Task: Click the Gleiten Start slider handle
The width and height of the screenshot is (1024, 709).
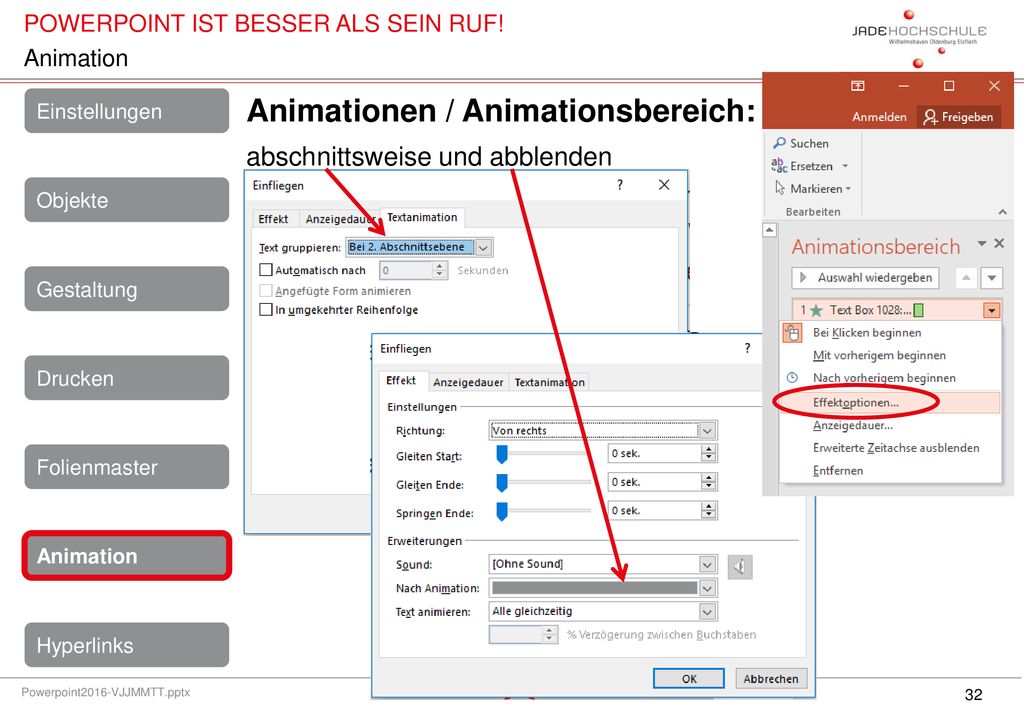Action: (502, 454)
